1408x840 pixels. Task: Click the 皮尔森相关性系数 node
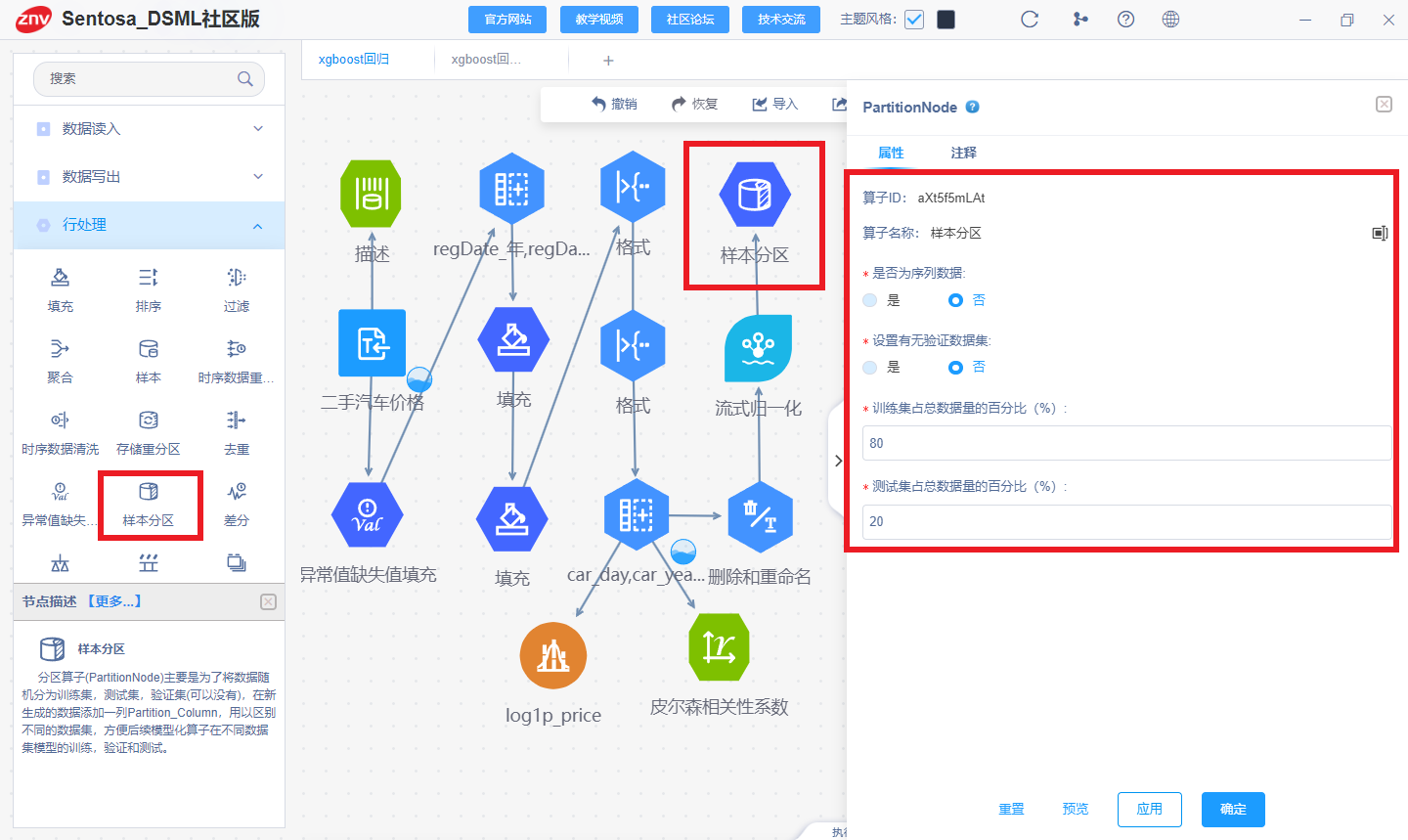tap(719, 647)
